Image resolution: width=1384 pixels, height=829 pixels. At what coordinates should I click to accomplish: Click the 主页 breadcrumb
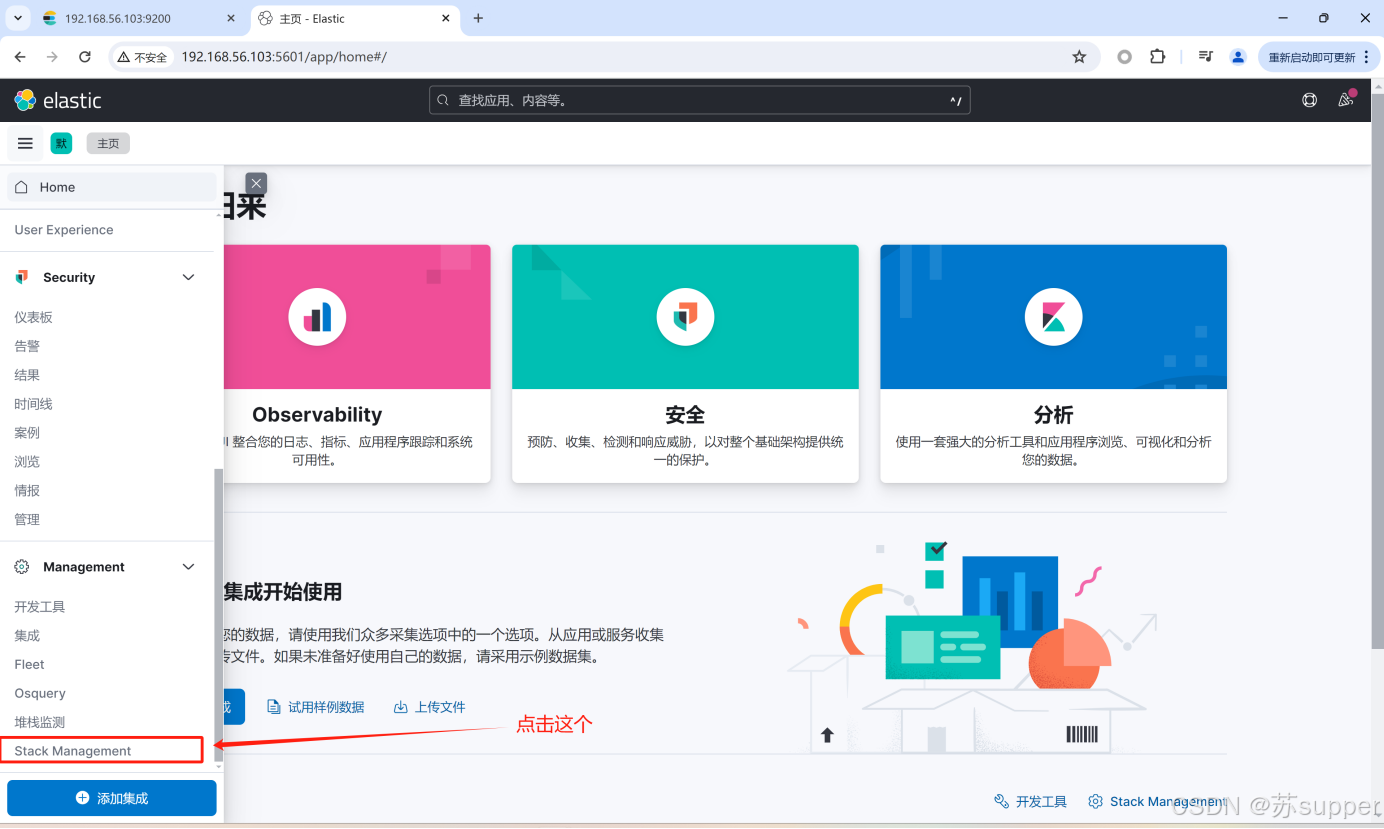108,143
